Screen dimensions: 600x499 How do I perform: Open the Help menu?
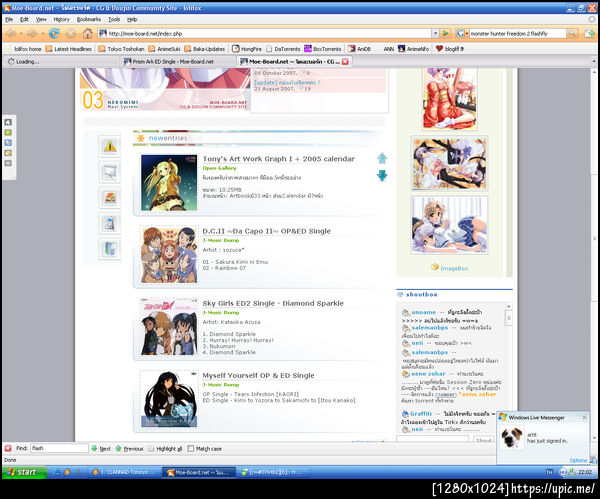click(132, 19)
